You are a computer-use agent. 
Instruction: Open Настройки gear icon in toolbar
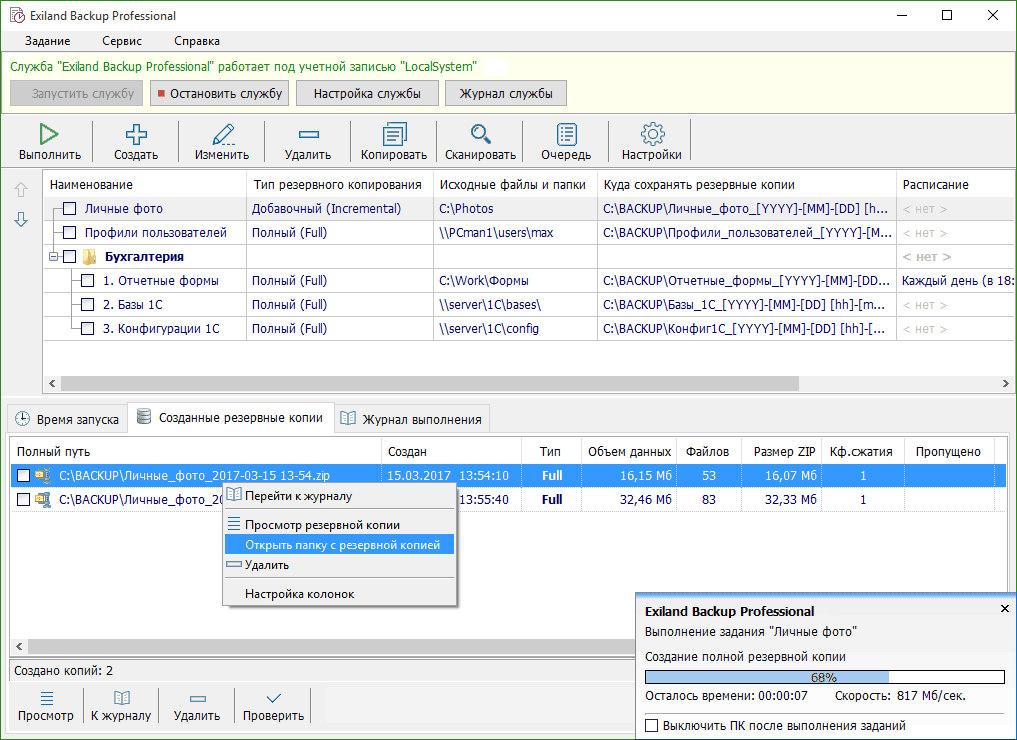click(x=652, y=134)
